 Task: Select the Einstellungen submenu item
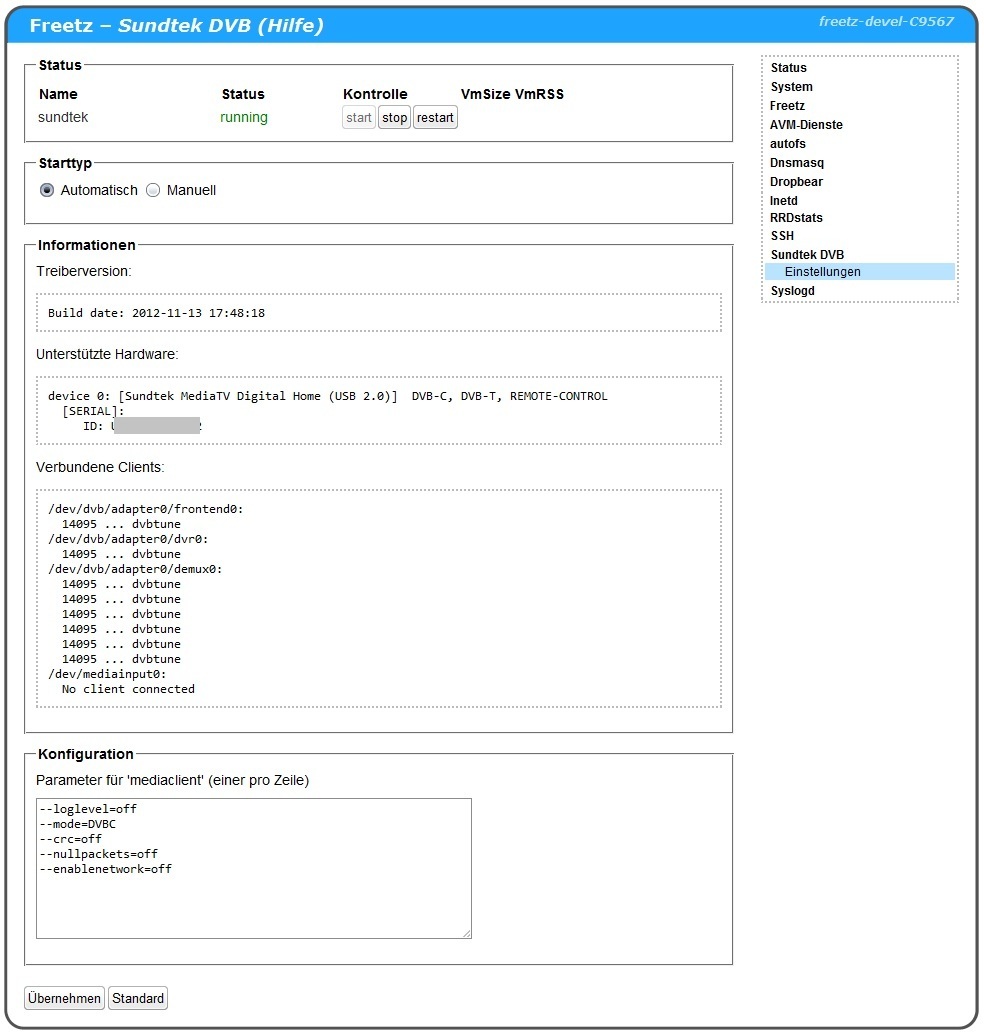[x=822, y=272]
